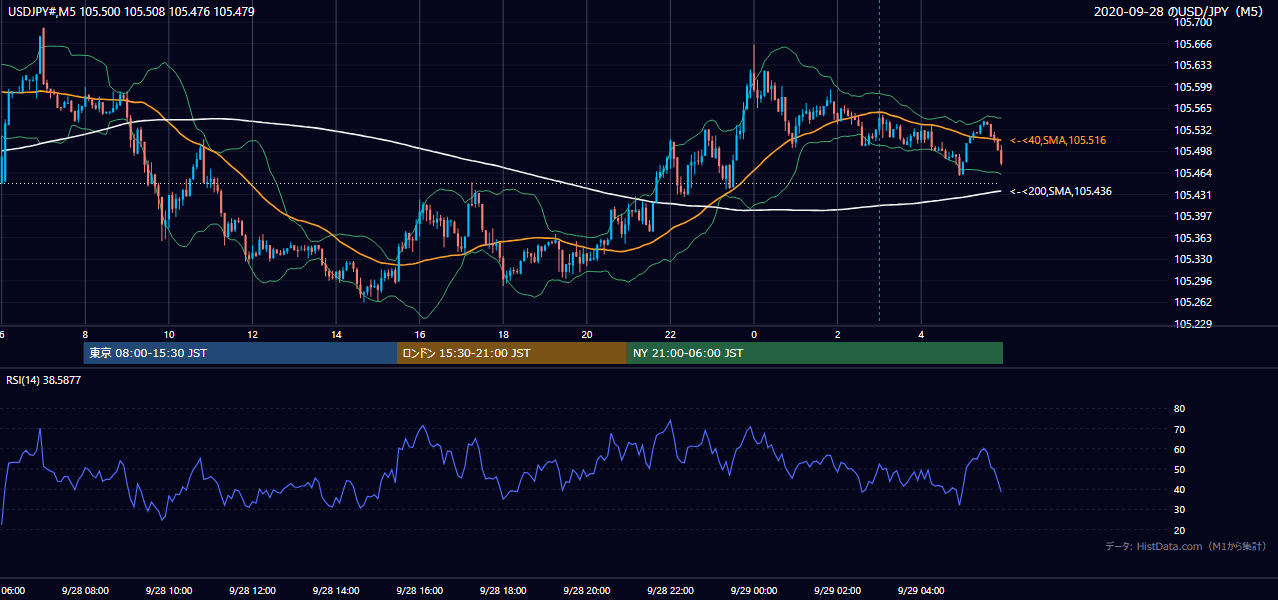Click RSI scale level 30

tap(1179, 510)
